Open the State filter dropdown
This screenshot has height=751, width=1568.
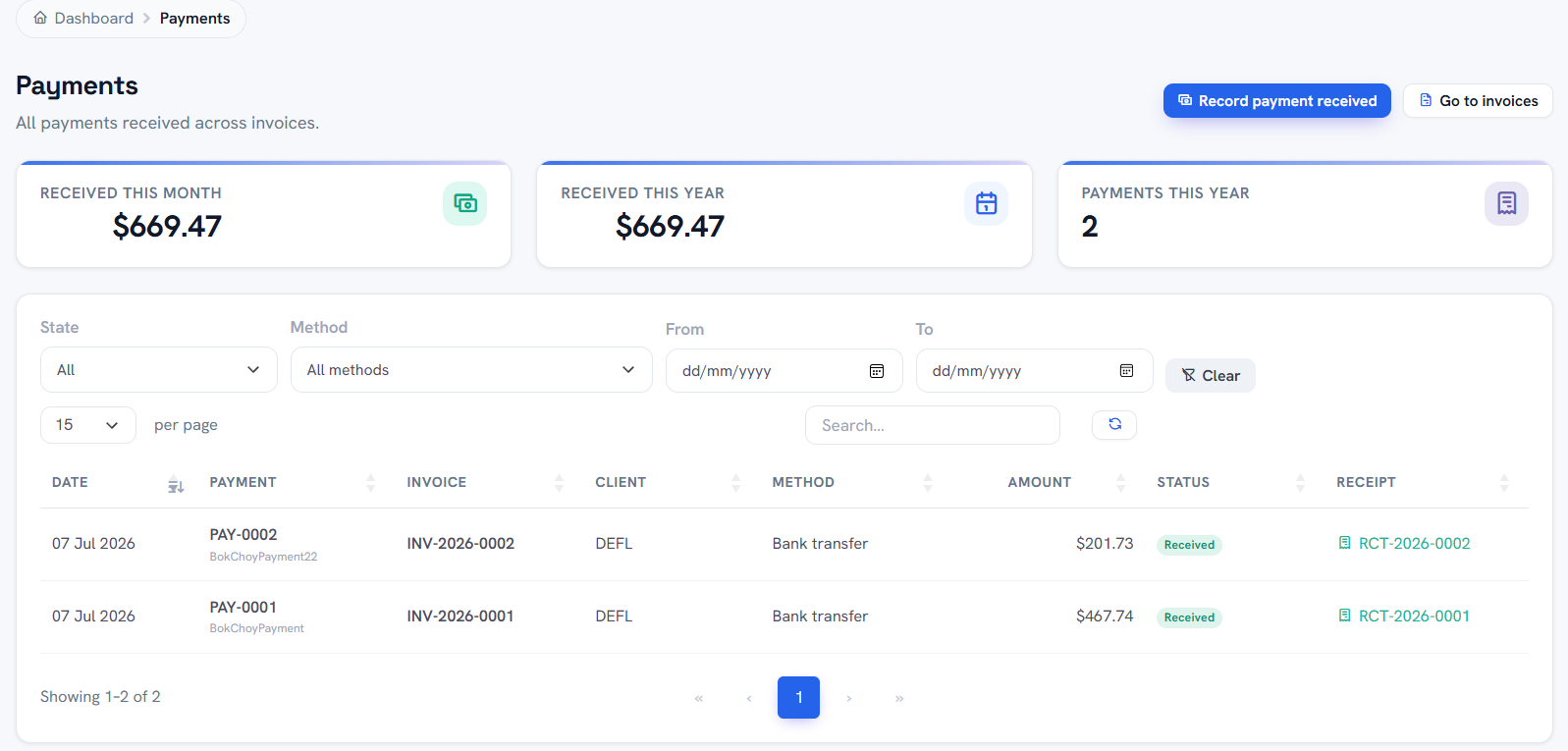(159, 370)
